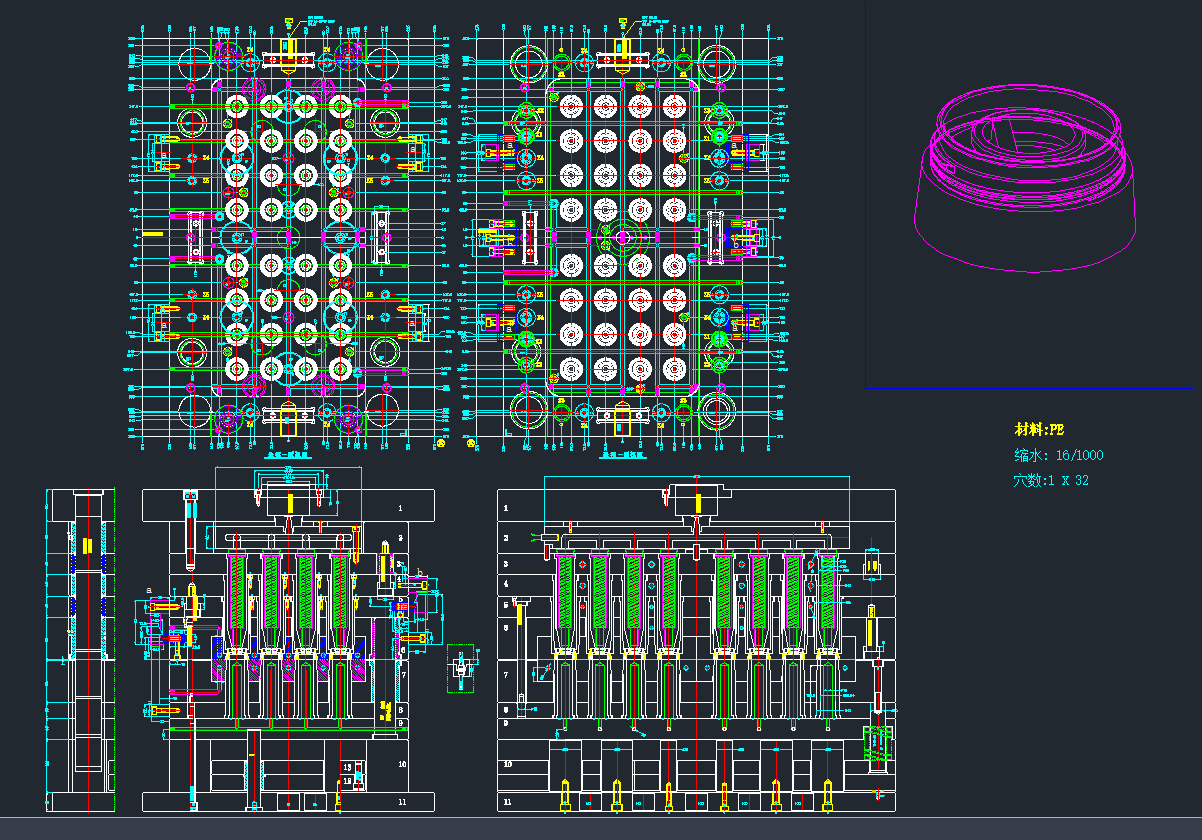The width and height of the screenshot is (1202, 840).
Task: Click the small green dashed detail box
Action: click(x=460, y=667)
